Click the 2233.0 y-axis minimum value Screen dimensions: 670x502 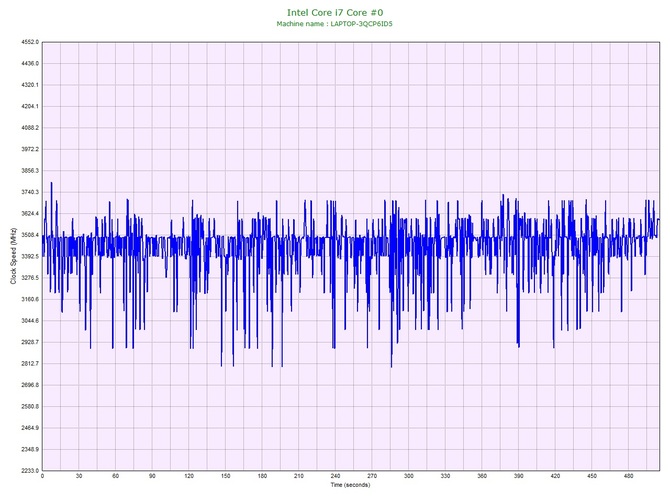point(30,471)
